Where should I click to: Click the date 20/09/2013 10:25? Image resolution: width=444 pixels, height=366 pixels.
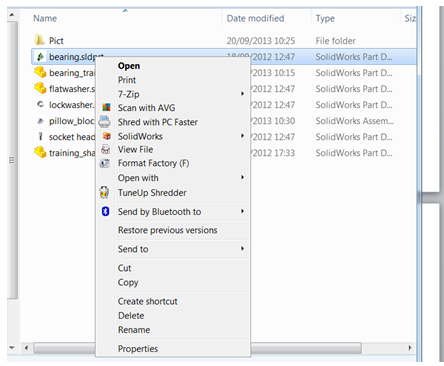[x=261, y=41]
